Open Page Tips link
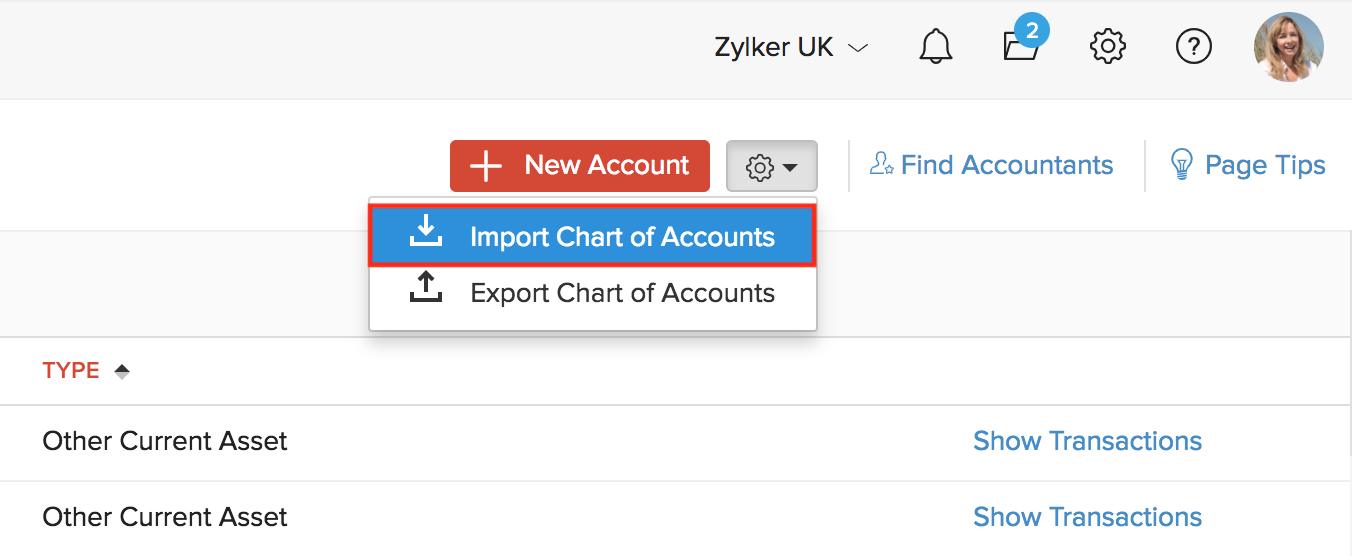The image size is (1352, 556). coord(1265,165)
